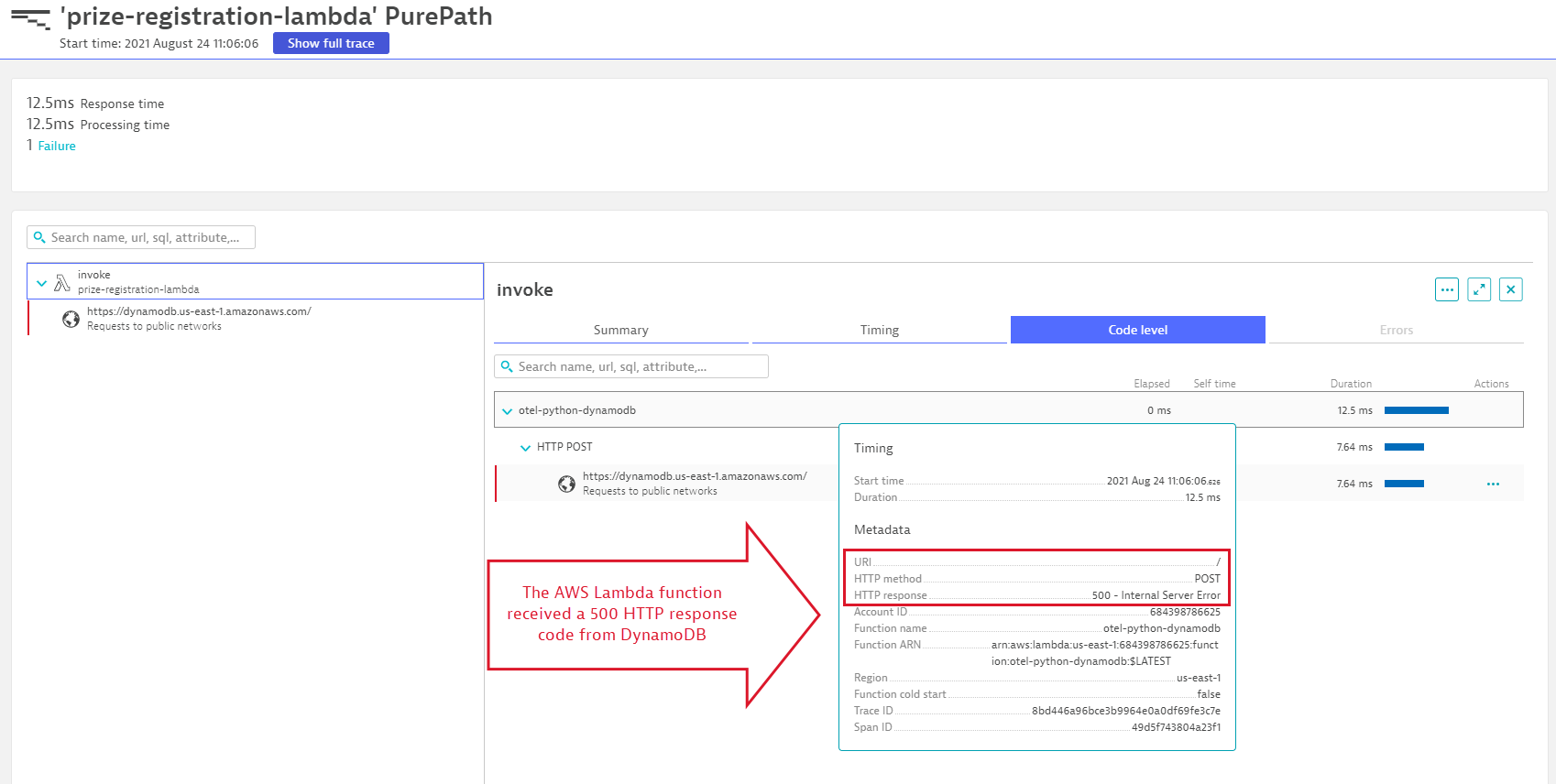
Task: Click the 'prize-registration-lambda' PurePath title
Action: pyautogui.click(x=277, y=16)
